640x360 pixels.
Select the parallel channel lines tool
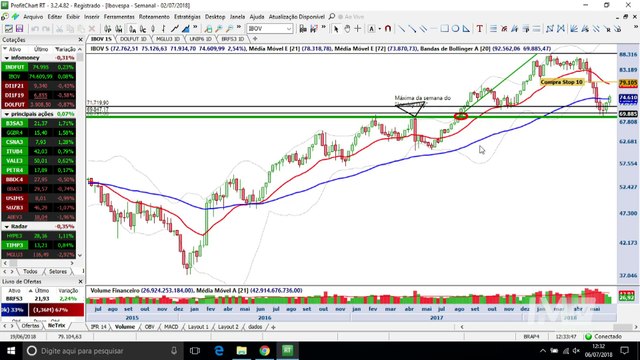pos(423,29)
